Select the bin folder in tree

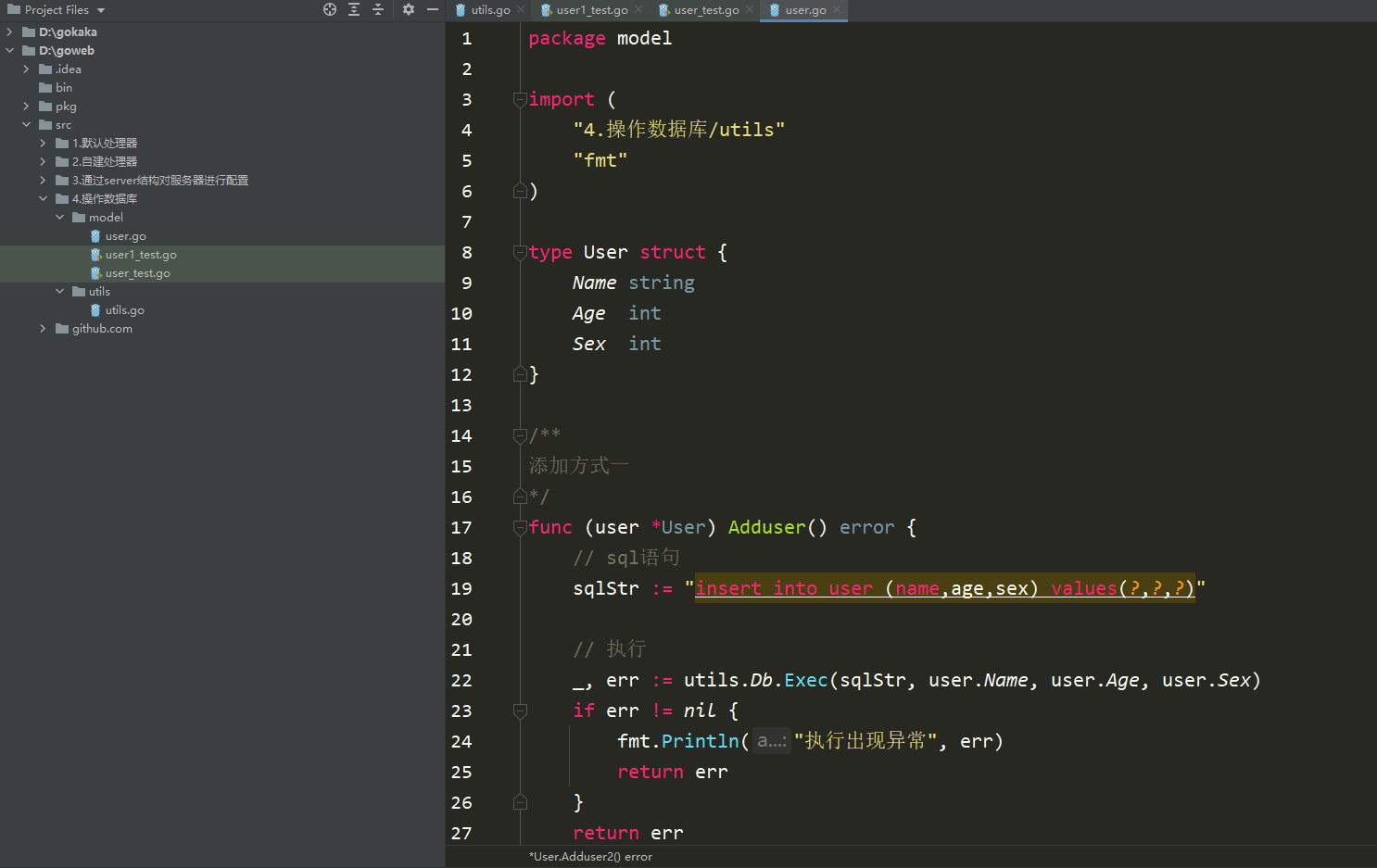click(x=63, y=88)
